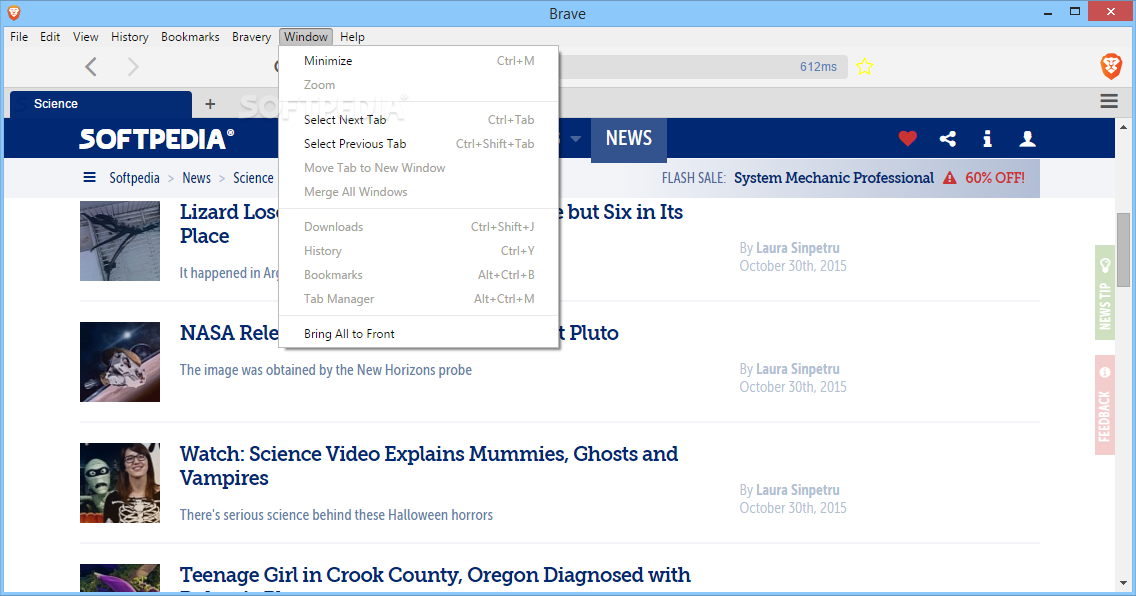Open System Mechanic Professional sale link
The height and width of the screenshot is (596, 1136).
(834, 178)
